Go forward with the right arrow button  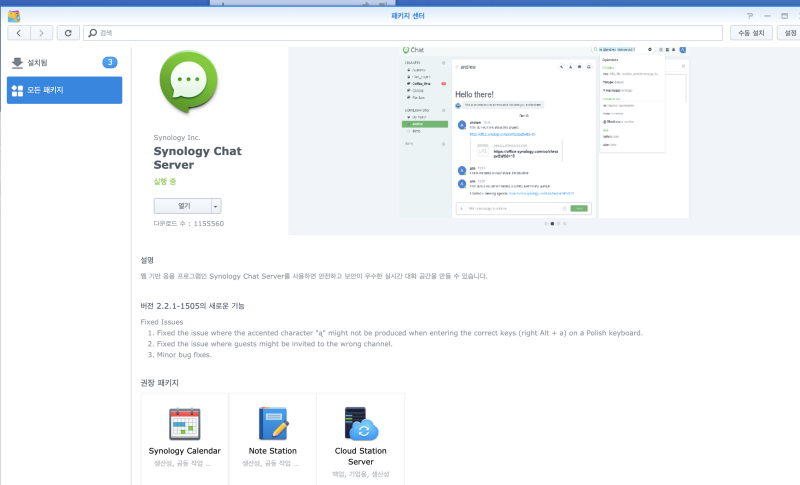click(x=41, y=33)
